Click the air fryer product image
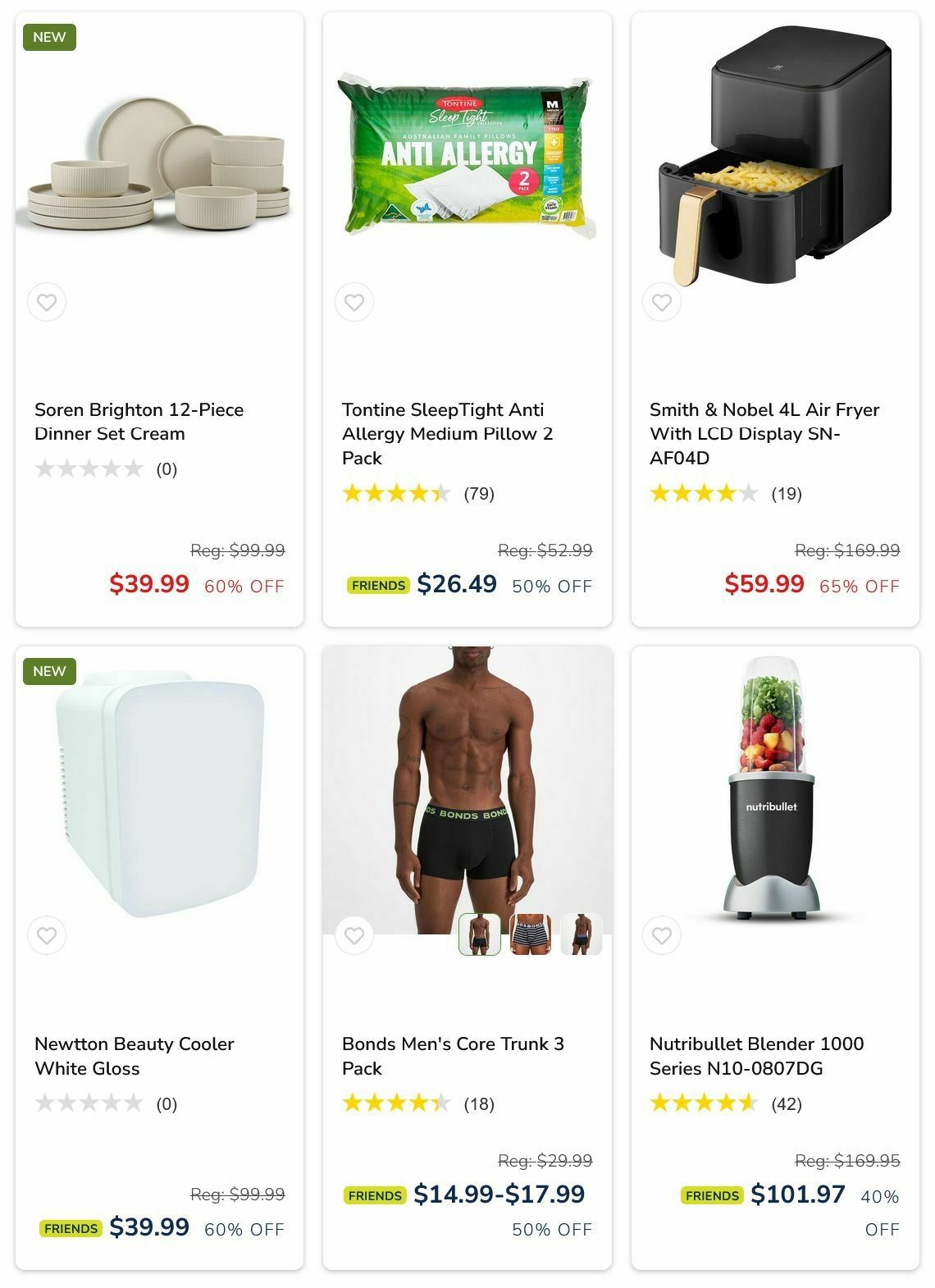Image resolution: width=935 pixels, height=1288 pixels. tap(775, 156)
